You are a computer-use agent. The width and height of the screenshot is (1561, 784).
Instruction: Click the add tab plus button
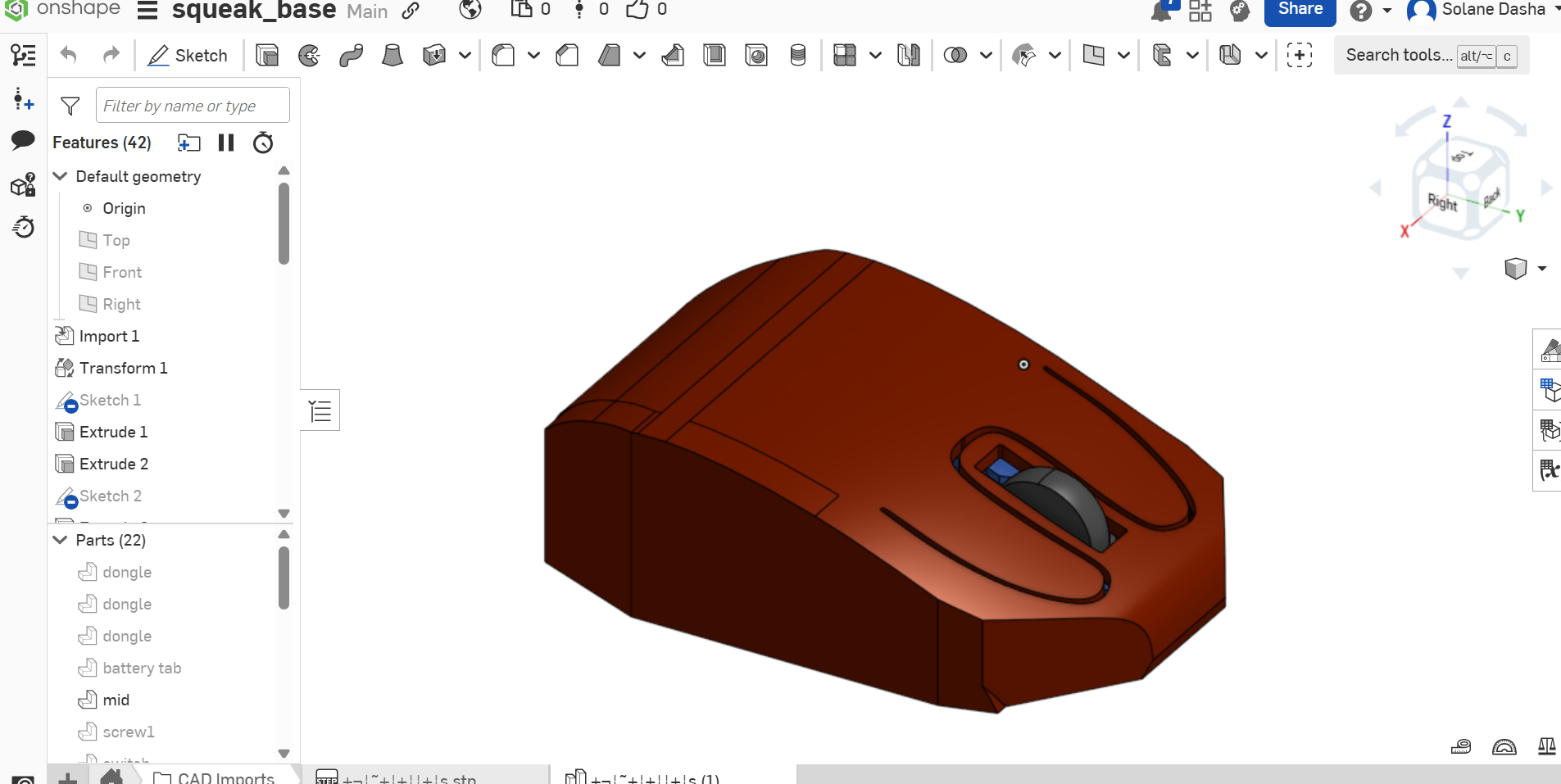68,777
